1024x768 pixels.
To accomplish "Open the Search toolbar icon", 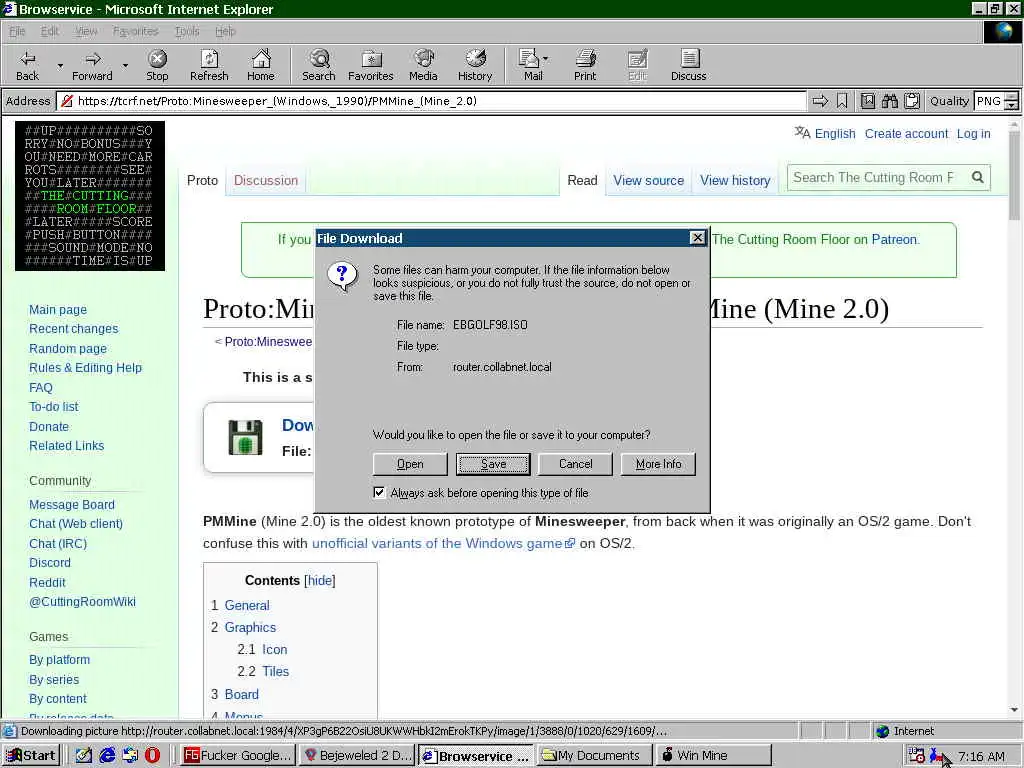I will click(319, 65).
